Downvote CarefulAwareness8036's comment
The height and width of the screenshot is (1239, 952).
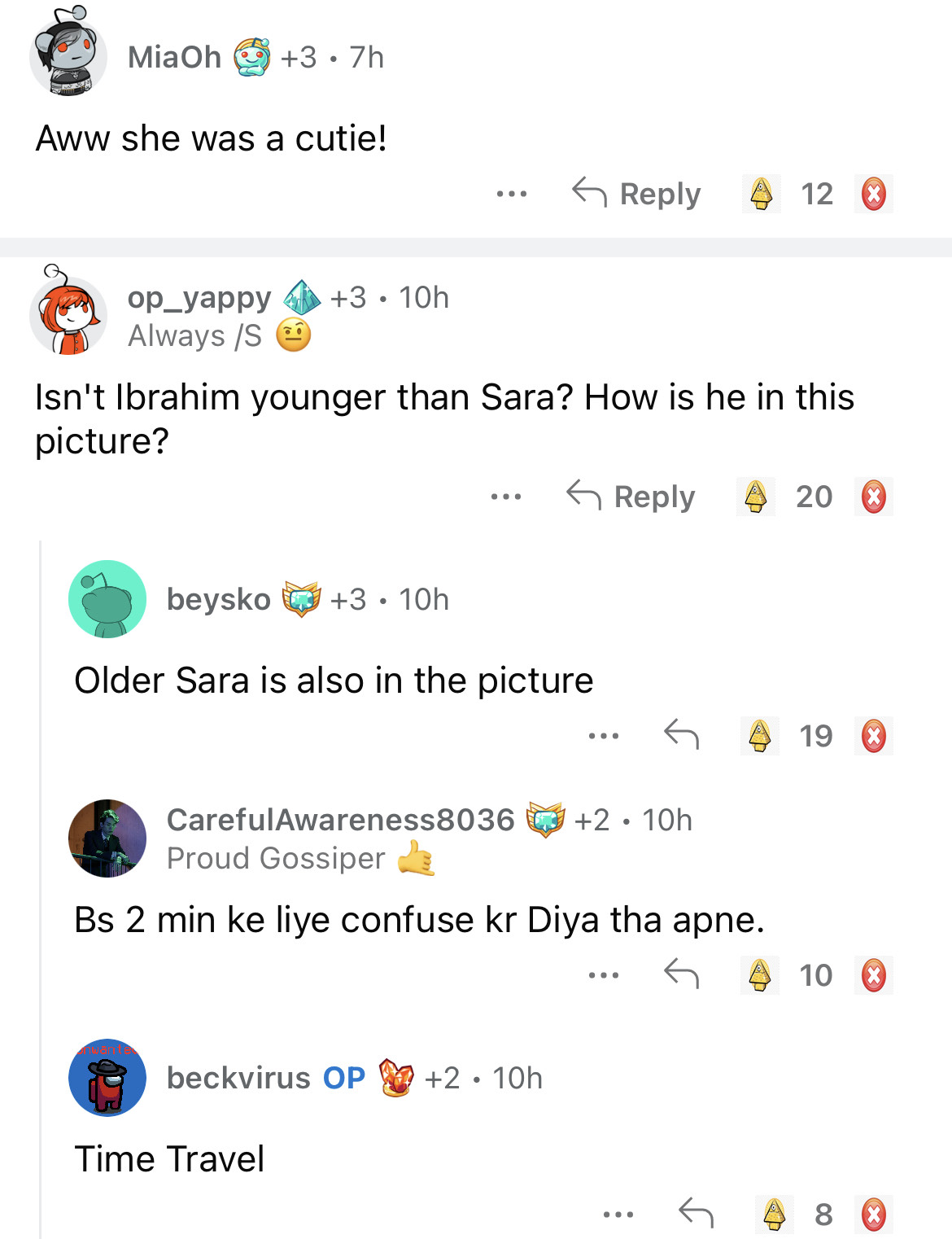point(873,975)
